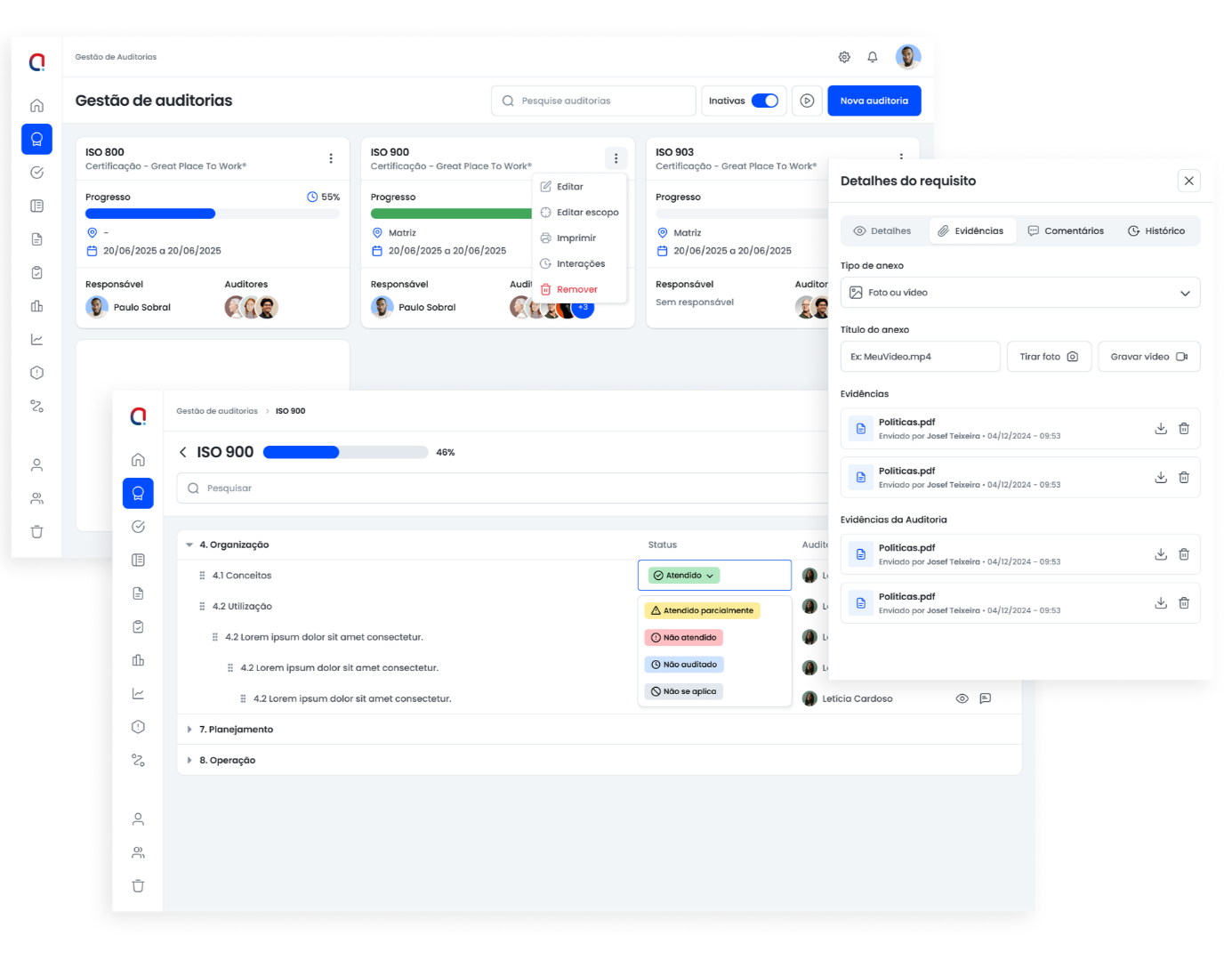
Task: Click the eye icon in Leticia Cardoso row
Action: pyautogui.click(x=962, y=698)
